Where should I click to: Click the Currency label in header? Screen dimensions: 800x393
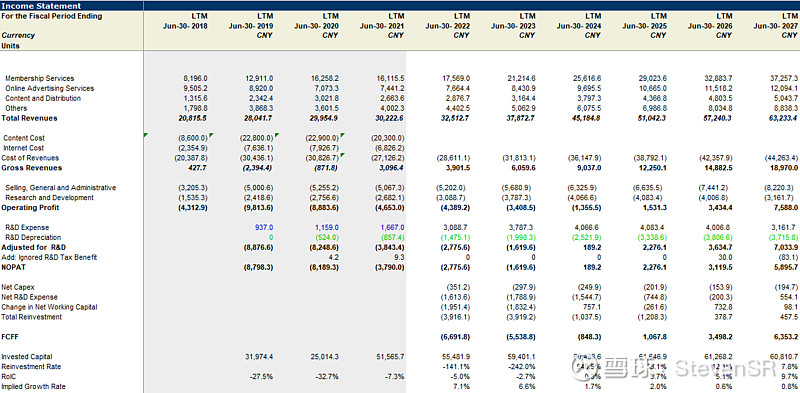pyautogui.click(x=18, y=36)
